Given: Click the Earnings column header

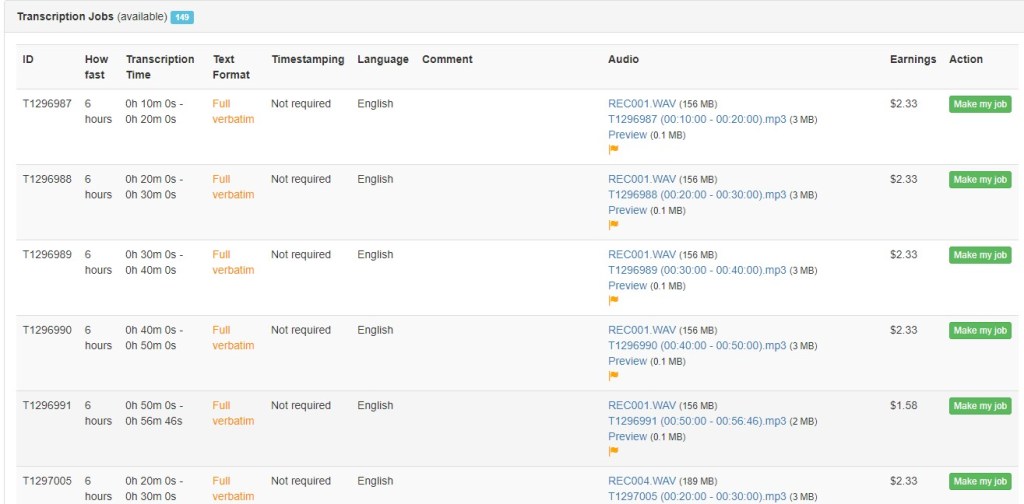Looking at the screenshot, I should click(913, 59).
